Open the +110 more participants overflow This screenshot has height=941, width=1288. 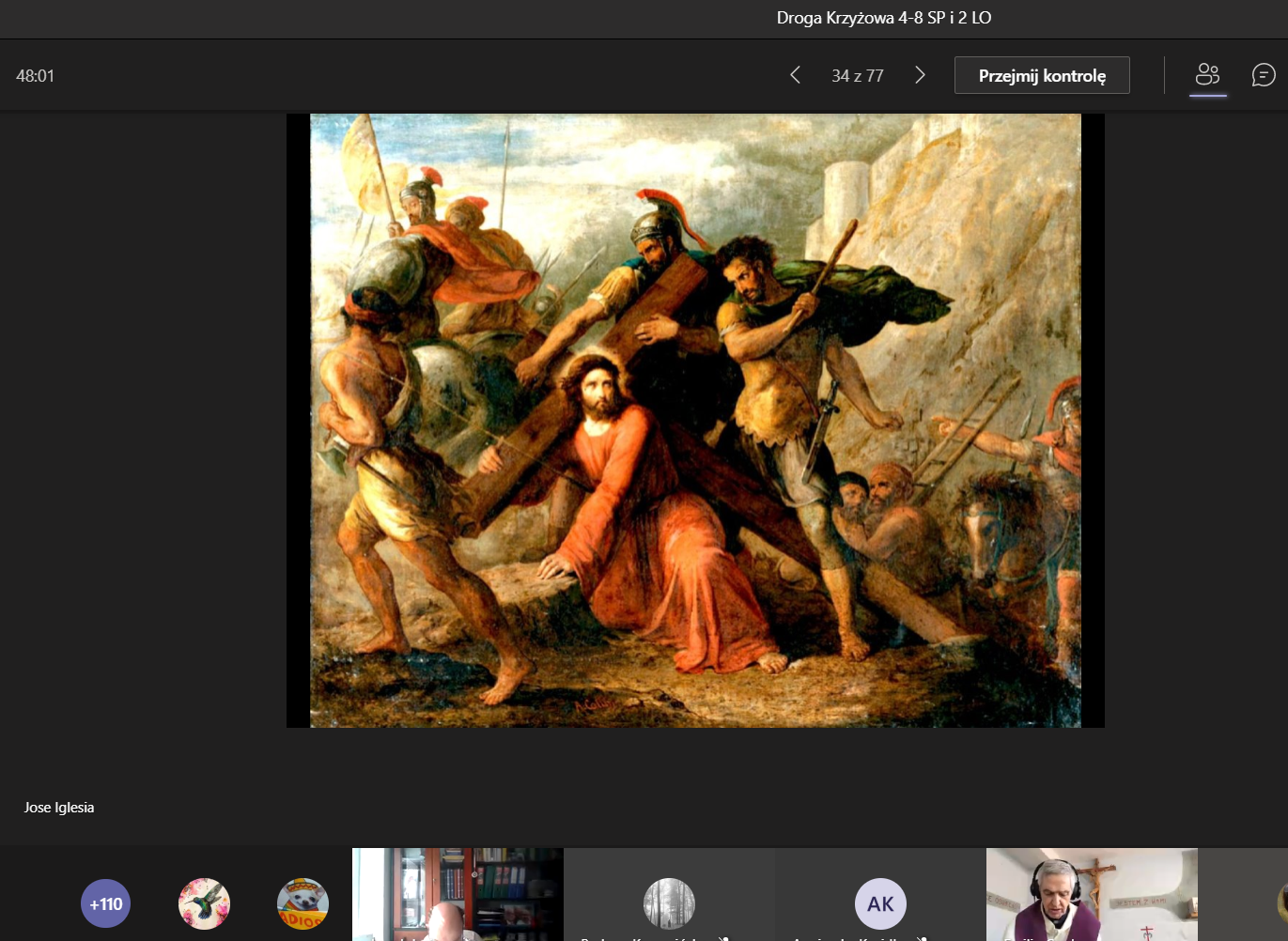click(105, 903)
